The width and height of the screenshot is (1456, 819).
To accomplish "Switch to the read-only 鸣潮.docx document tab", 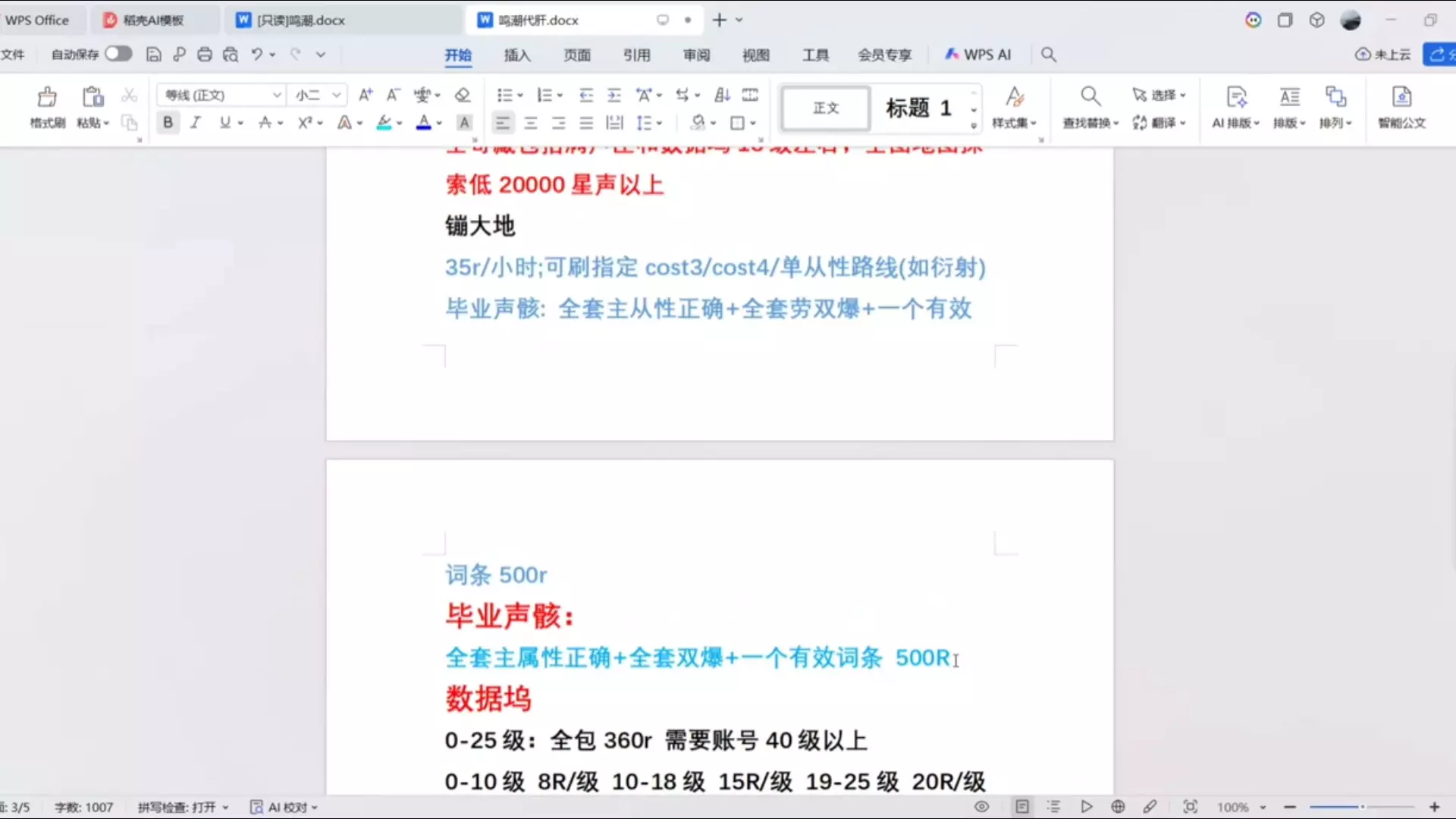I will coord(300,20).
